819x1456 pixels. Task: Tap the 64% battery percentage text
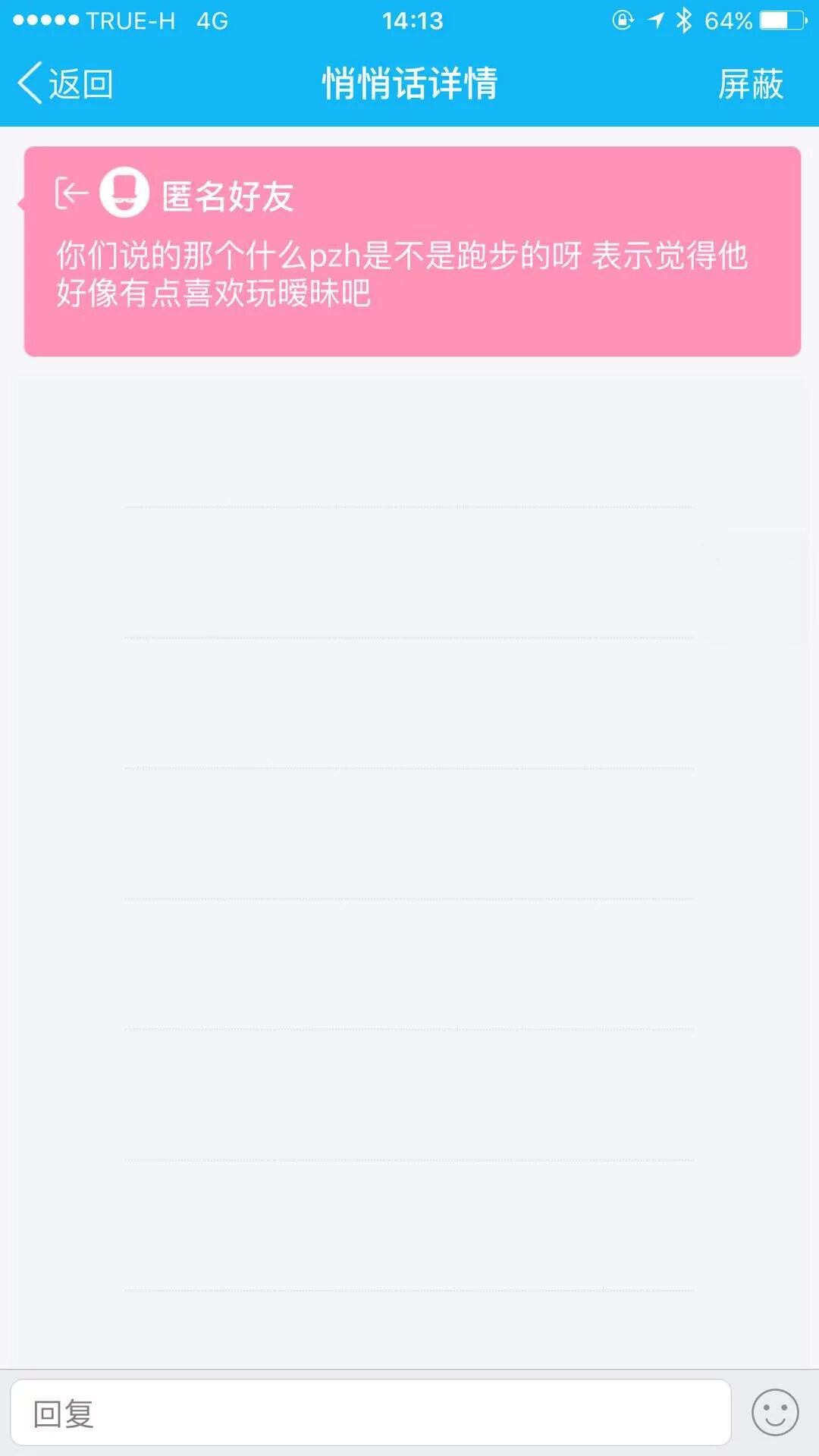(728, 20)
